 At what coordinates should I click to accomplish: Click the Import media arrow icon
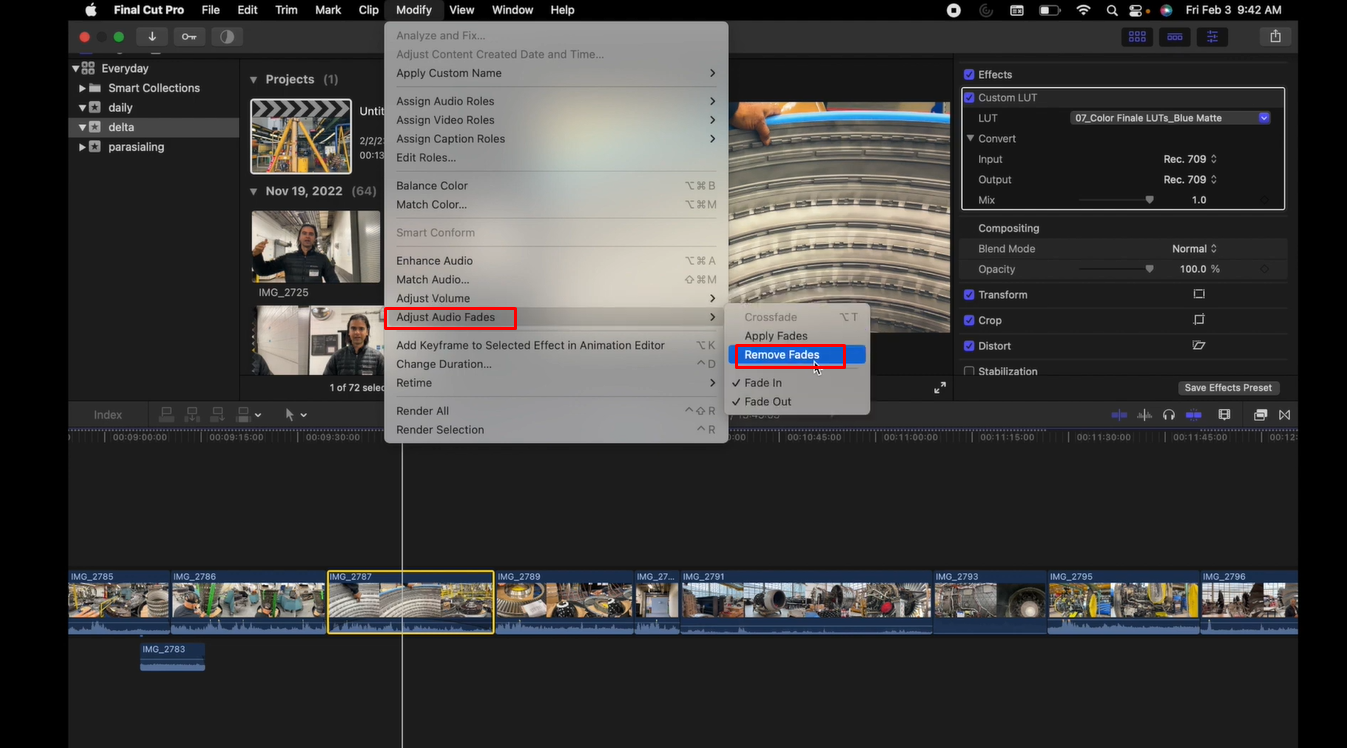tap(152, 36)
